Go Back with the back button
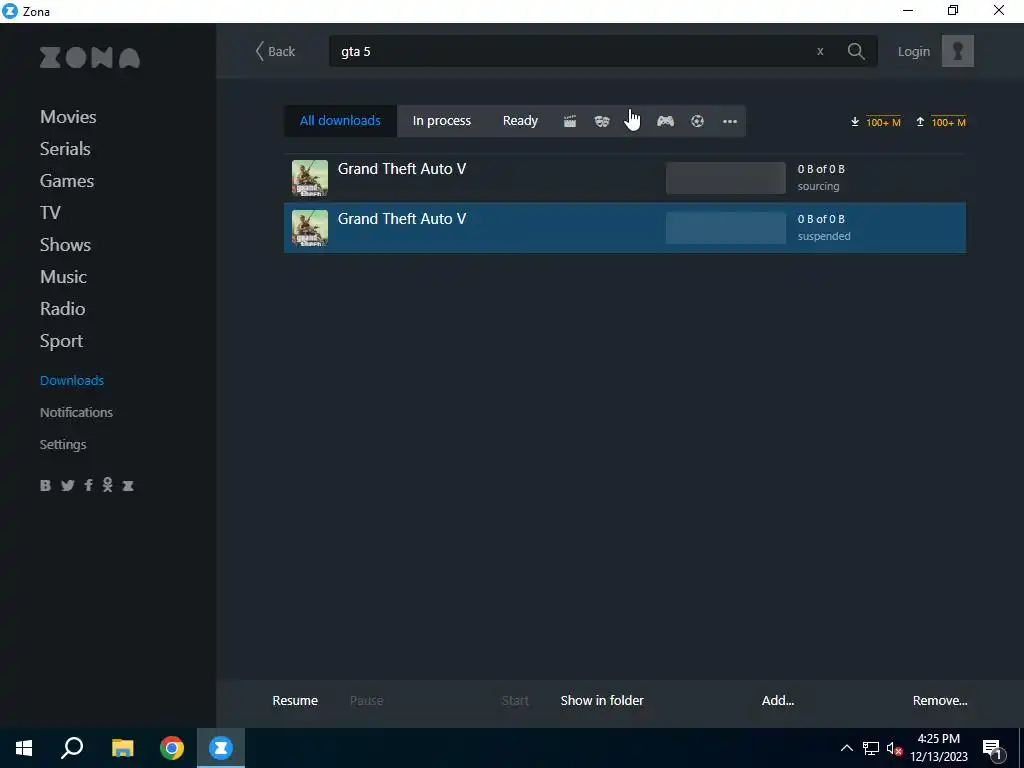Viewport: 1024px width, 768px height. point(275,51)
